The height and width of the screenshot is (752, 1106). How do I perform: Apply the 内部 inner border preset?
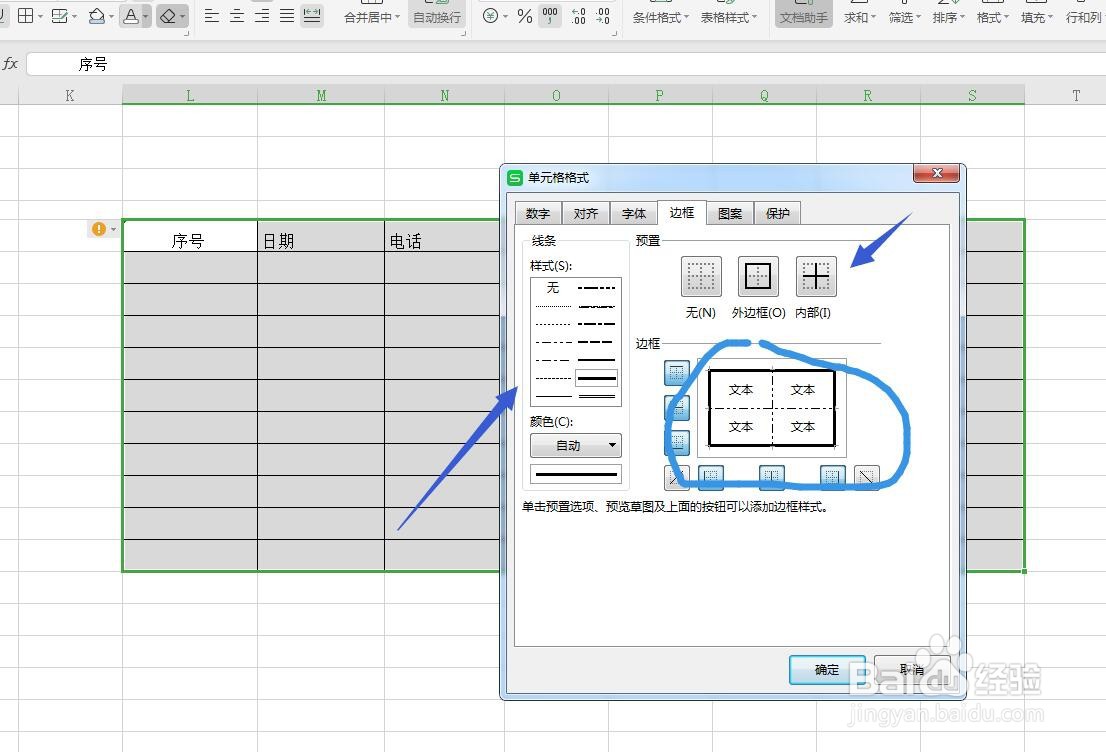(x=815, y=276)
